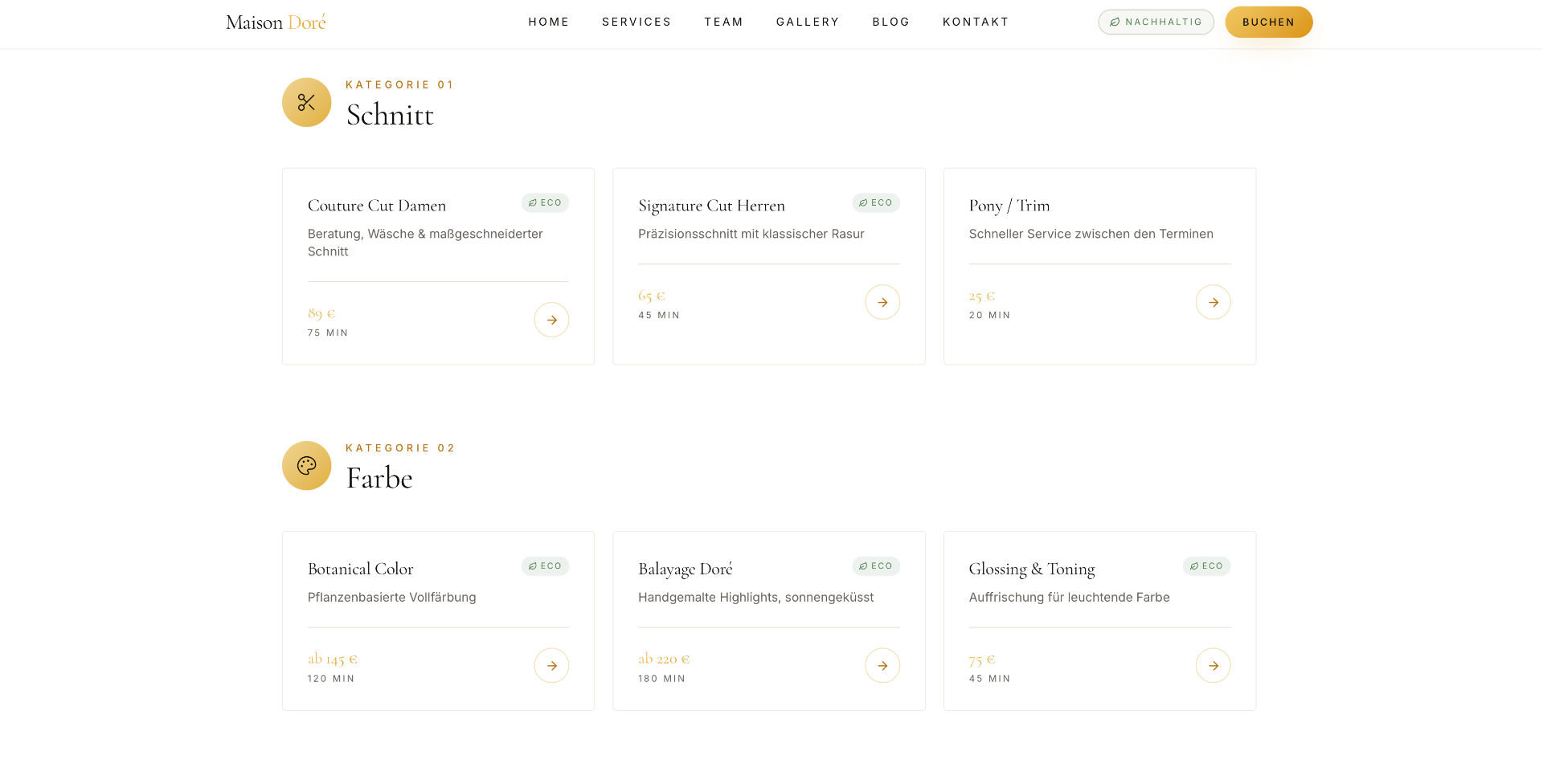
Task: Open Gallery in navigation
Action: (x=808, y=22)
